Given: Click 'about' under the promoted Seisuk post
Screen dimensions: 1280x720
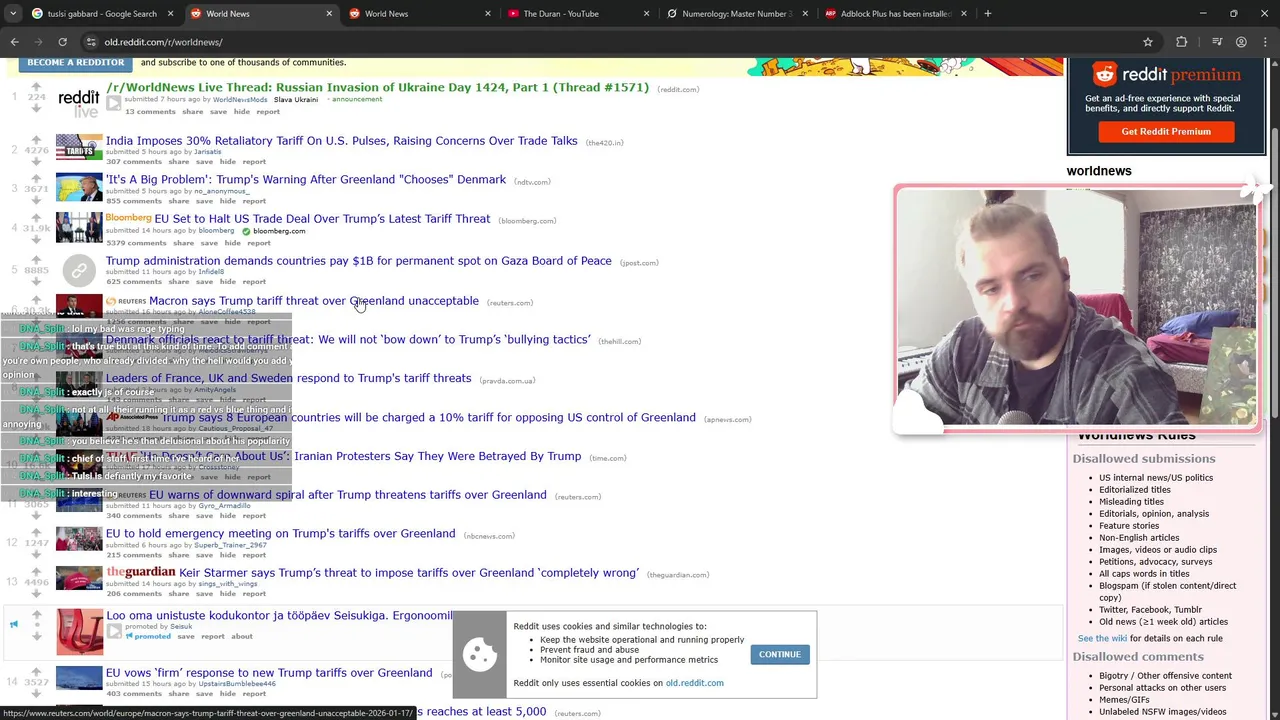Looking at the screenshot, I should [x=242, y=637].
